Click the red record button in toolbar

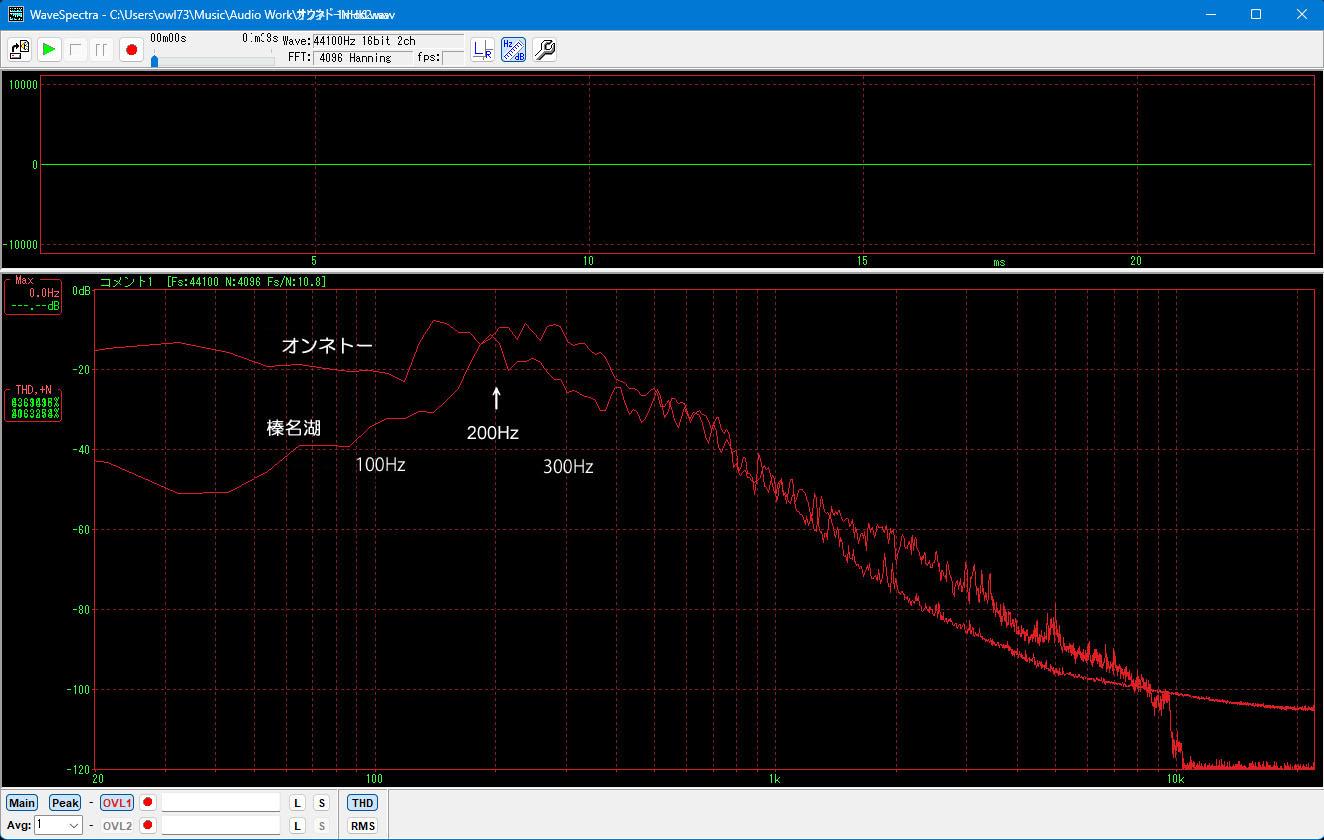tap(131, 49)
